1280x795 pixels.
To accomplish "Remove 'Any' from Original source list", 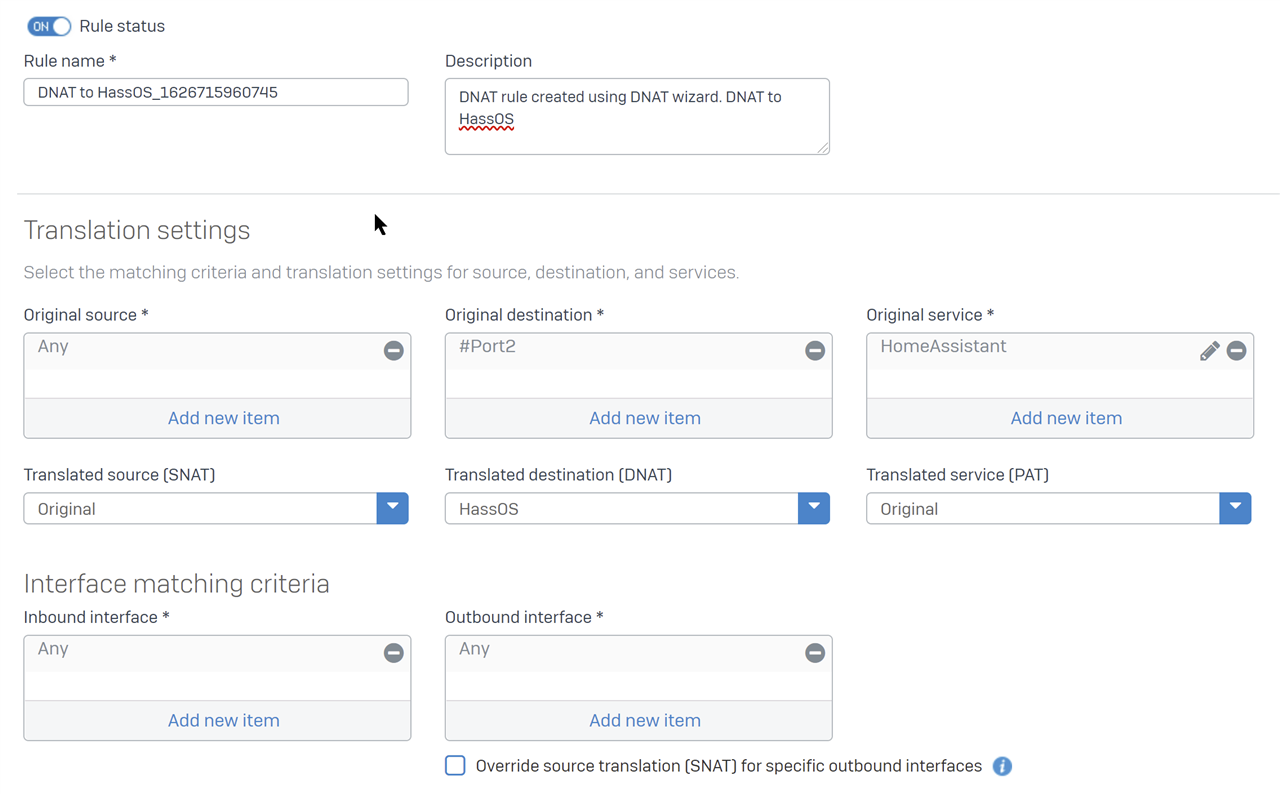I will (394, 350).
